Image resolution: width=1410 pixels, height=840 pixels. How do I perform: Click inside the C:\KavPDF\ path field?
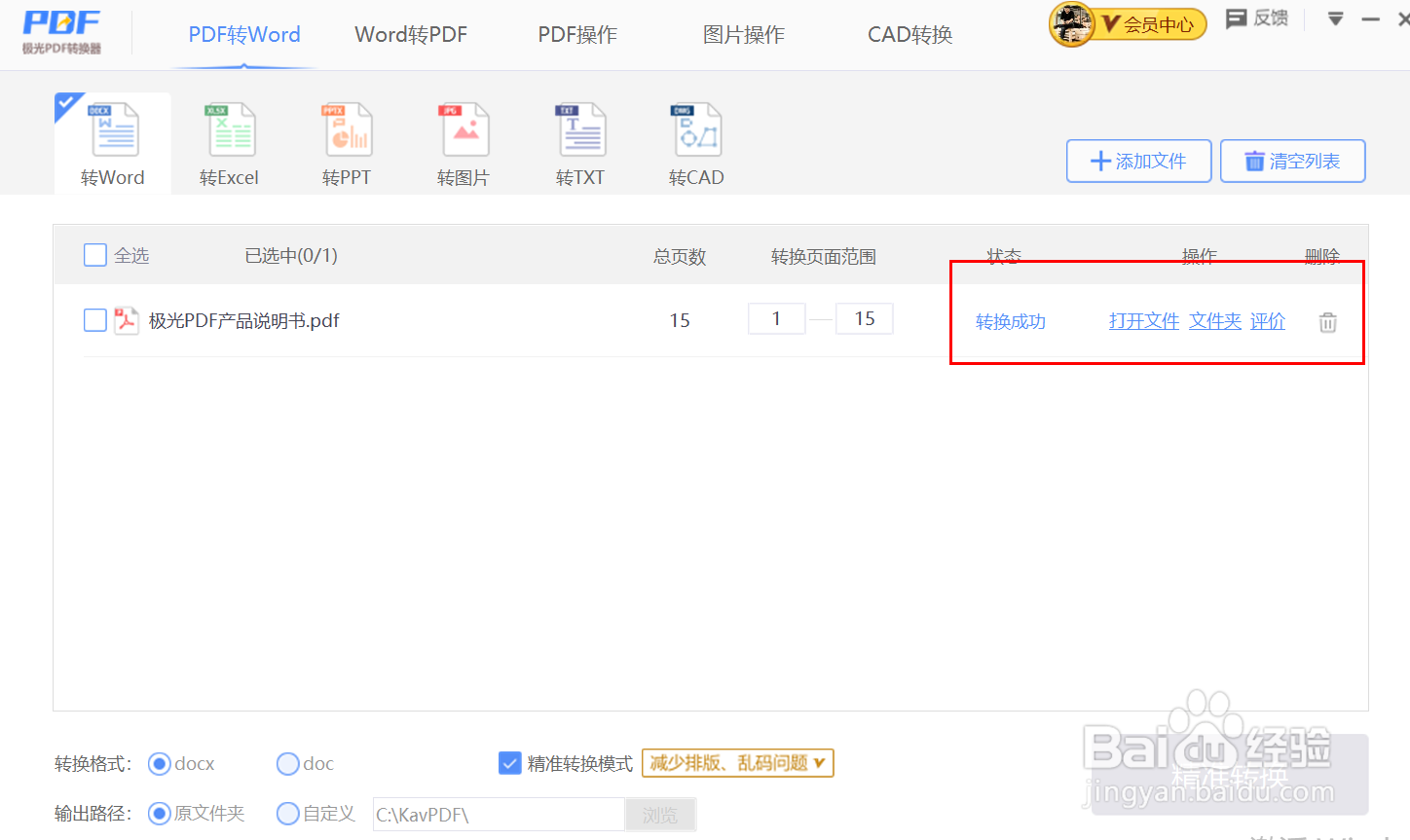pyautogui.click(x=497, y=815)
